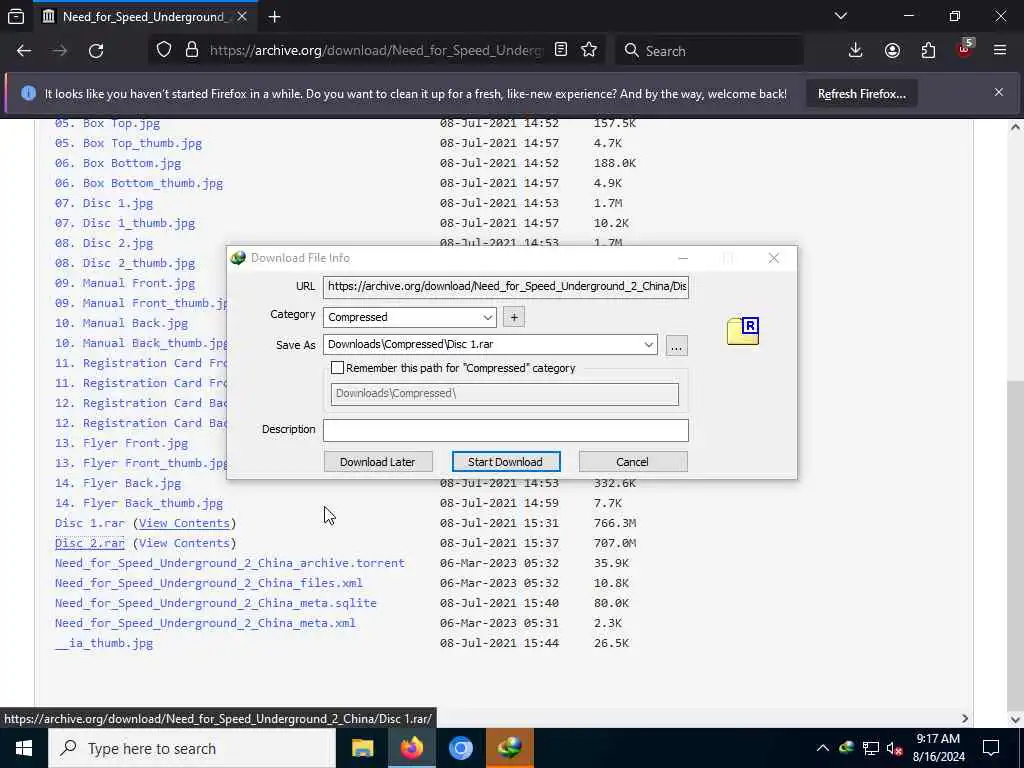Viewport: 1024px width, 768px height.
Task: Click the Firefox address bar URL
Action: pyautogui.click(x=376, y=51)
